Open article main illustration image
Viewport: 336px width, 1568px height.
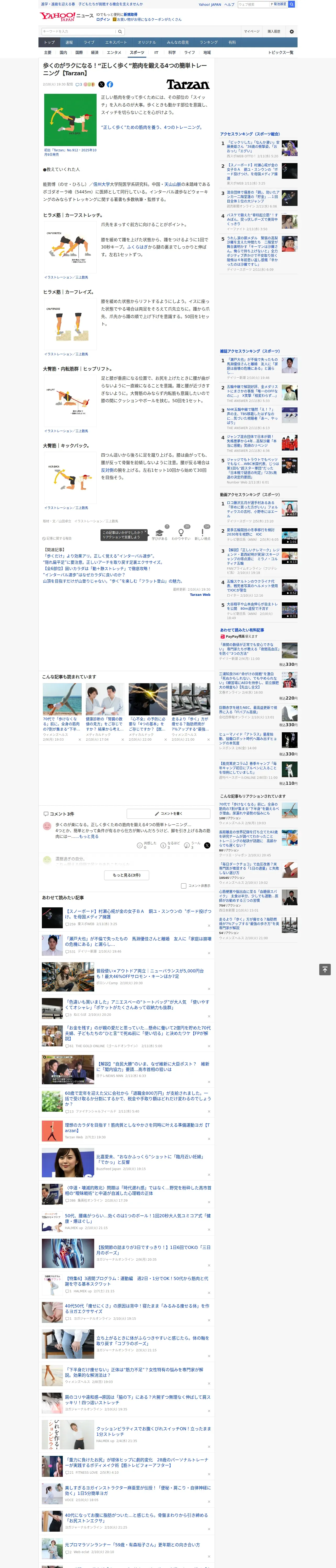(70, 120)
